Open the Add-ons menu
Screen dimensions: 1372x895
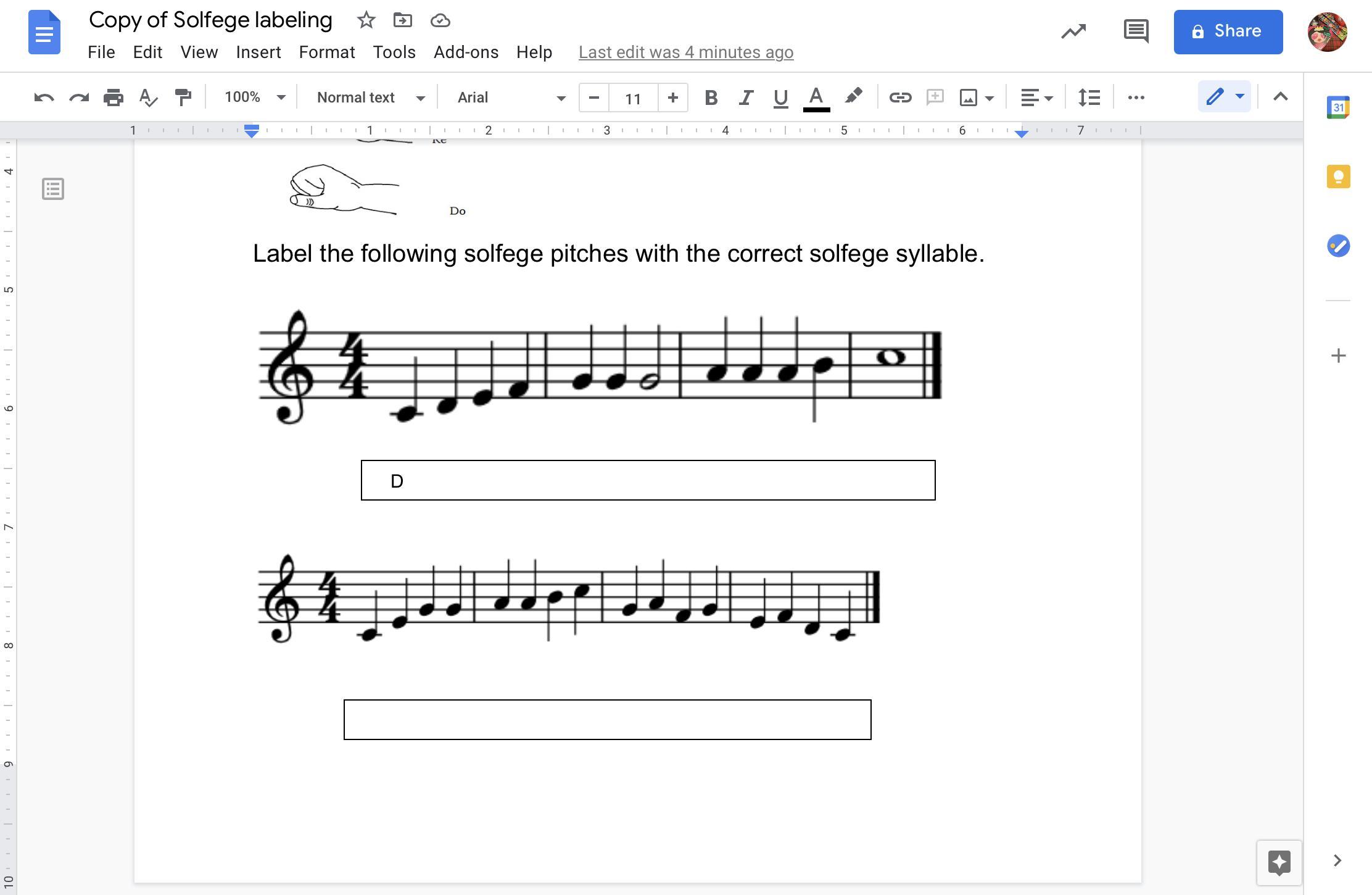(466, 52)
